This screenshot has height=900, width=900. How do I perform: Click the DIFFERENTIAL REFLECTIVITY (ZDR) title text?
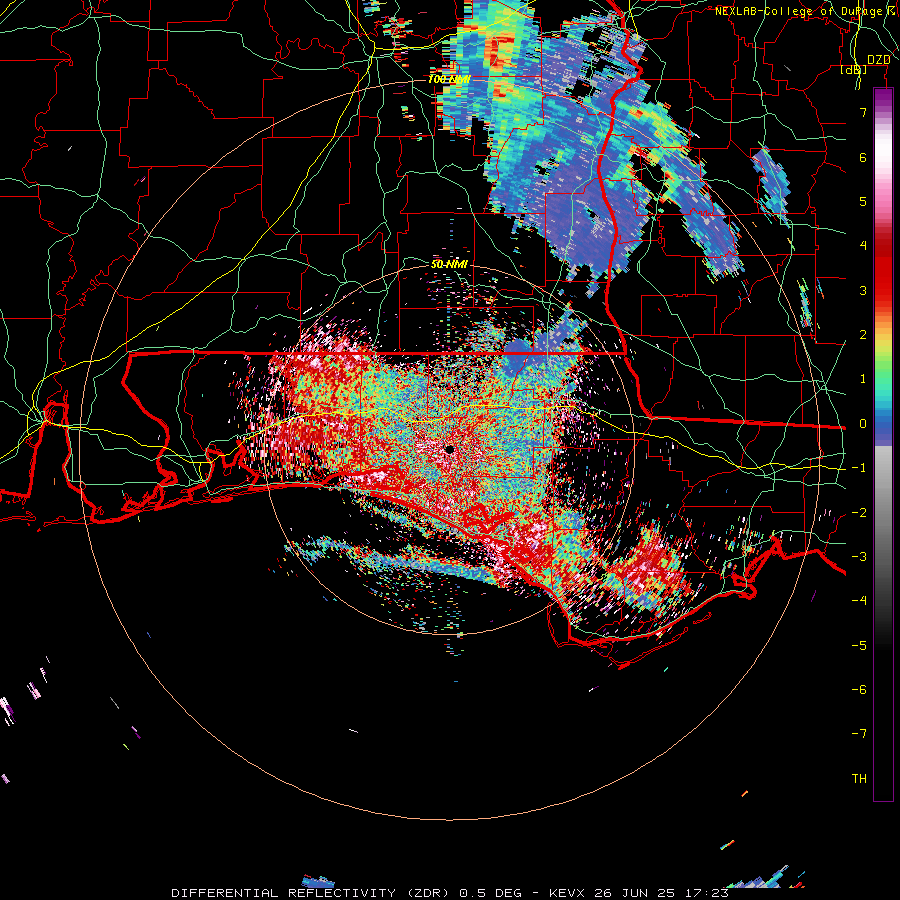tap(311, 893)
